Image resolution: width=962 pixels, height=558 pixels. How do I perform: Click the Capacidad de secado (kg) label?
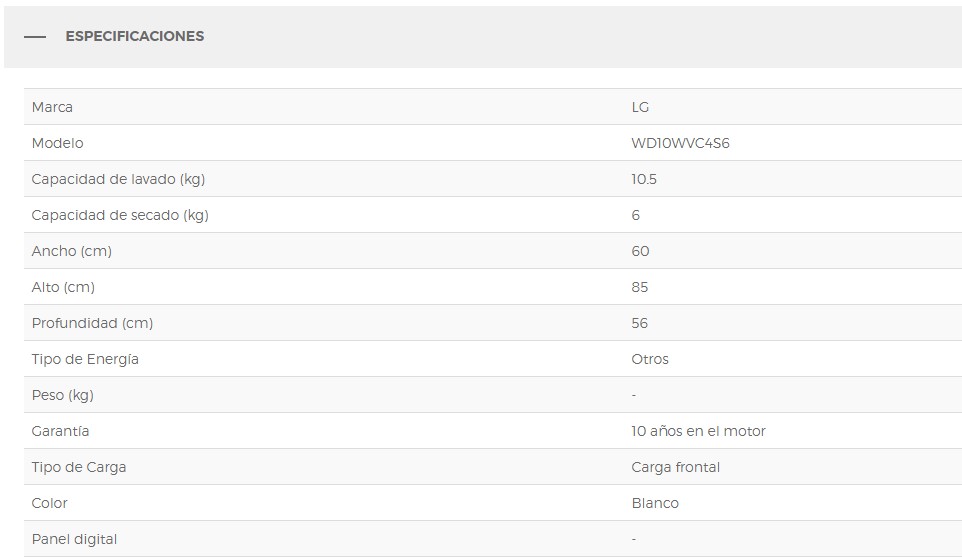click(120, 215)
